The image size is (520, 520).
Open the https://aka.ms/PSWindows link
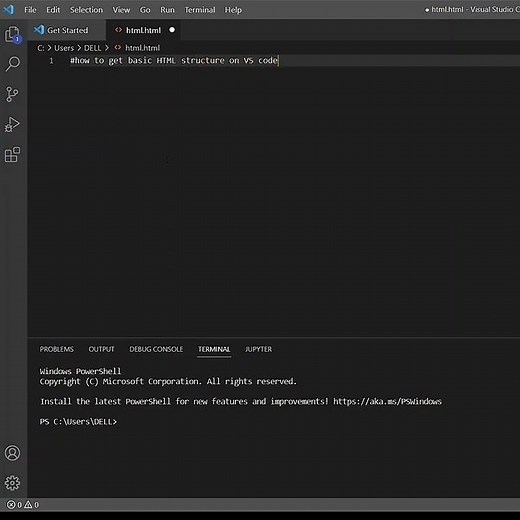pyautogui.click(x=387, y=401)
